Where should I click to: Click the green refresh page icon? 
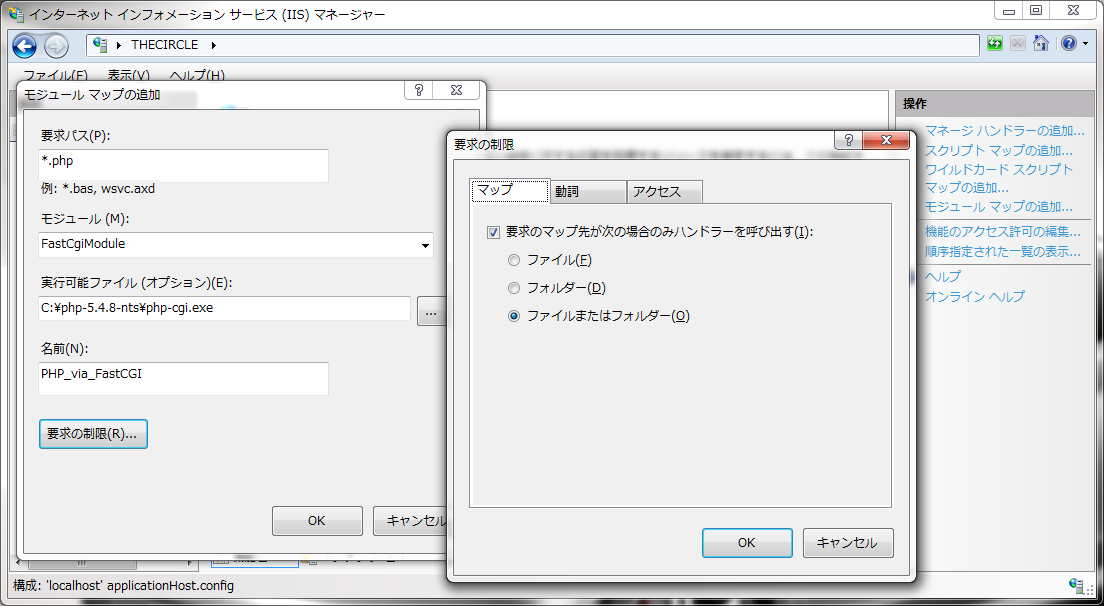click(x=994, y=44)
